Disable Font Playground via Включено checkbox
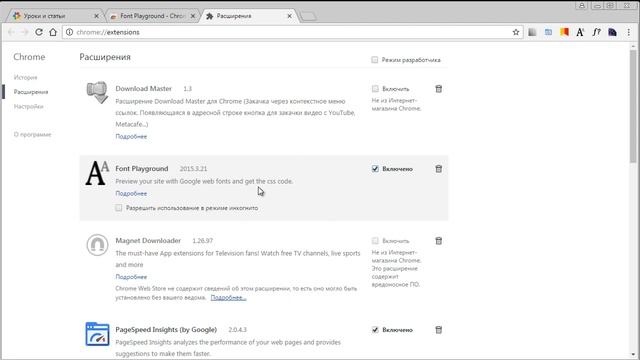 pos(375,169)
